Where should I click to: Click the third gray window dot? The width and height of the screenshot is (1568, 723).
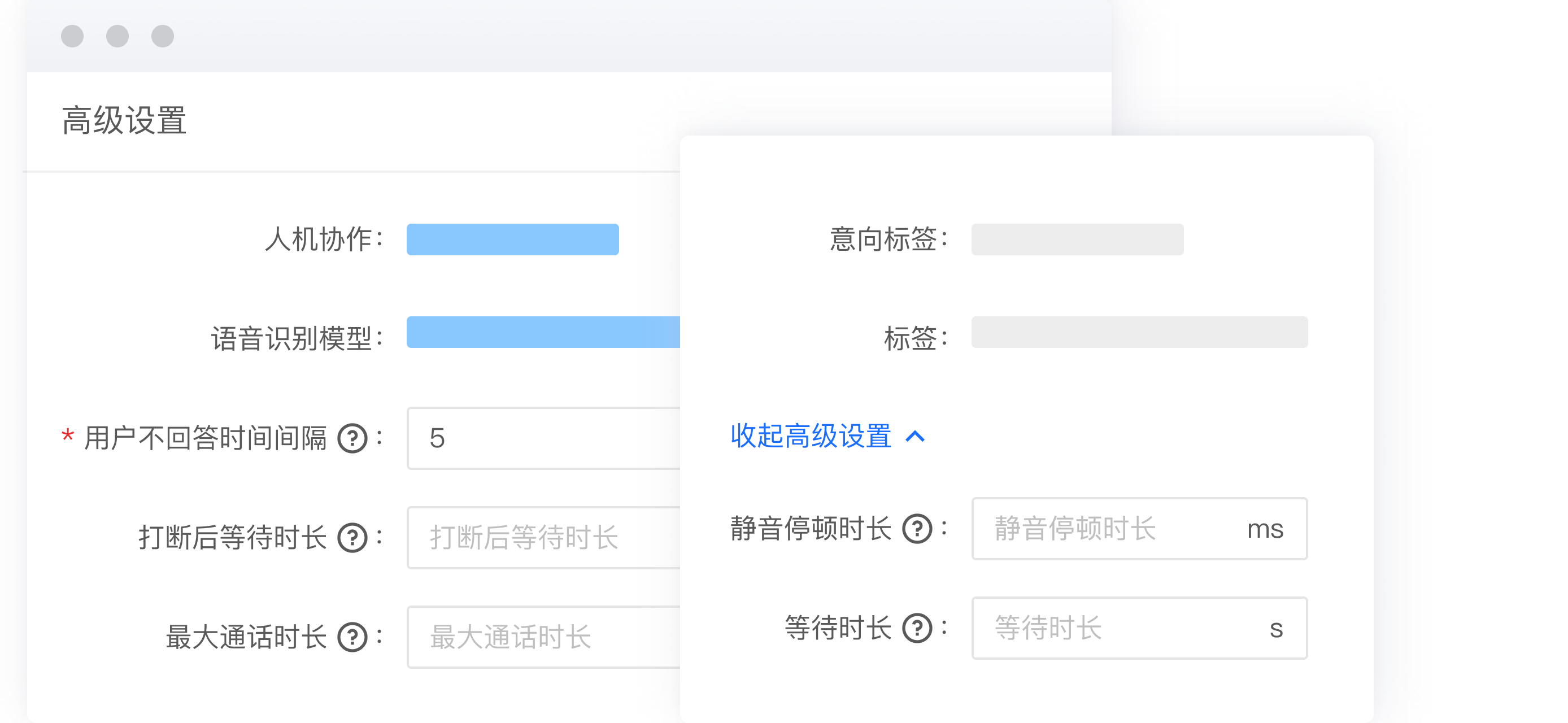(x=163, y=36)
